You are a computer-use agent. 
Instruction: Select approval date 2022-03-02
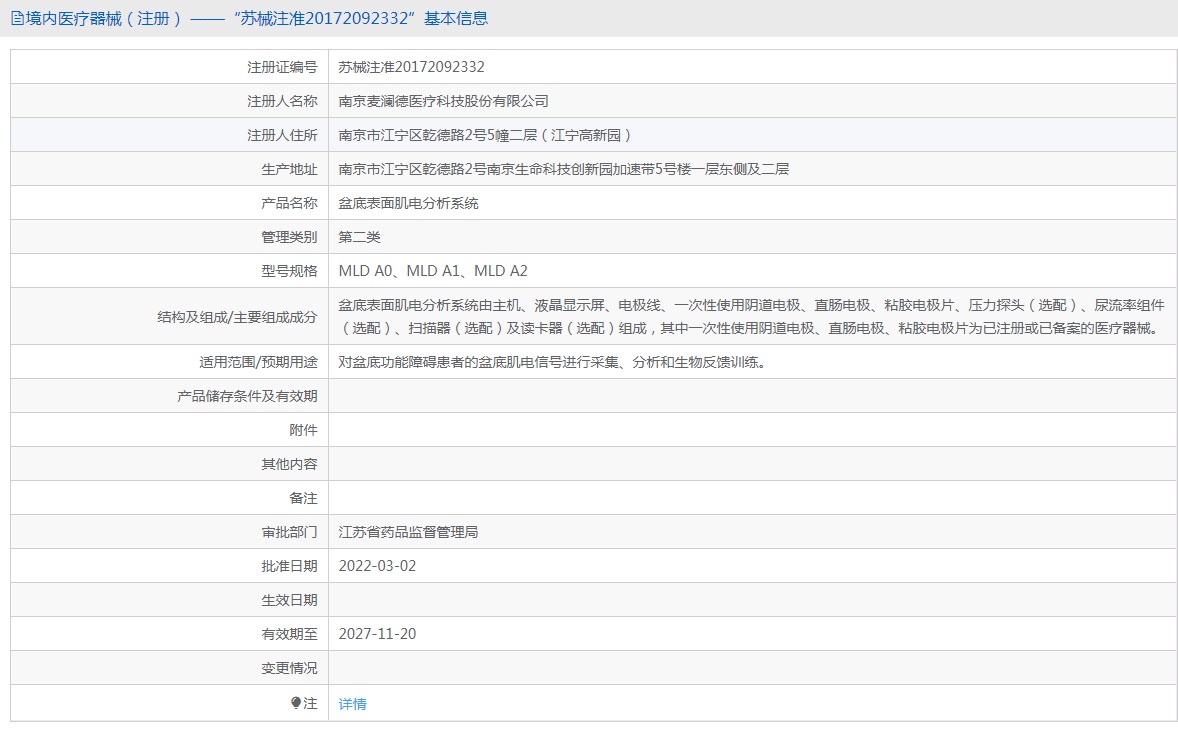(377, 566)
